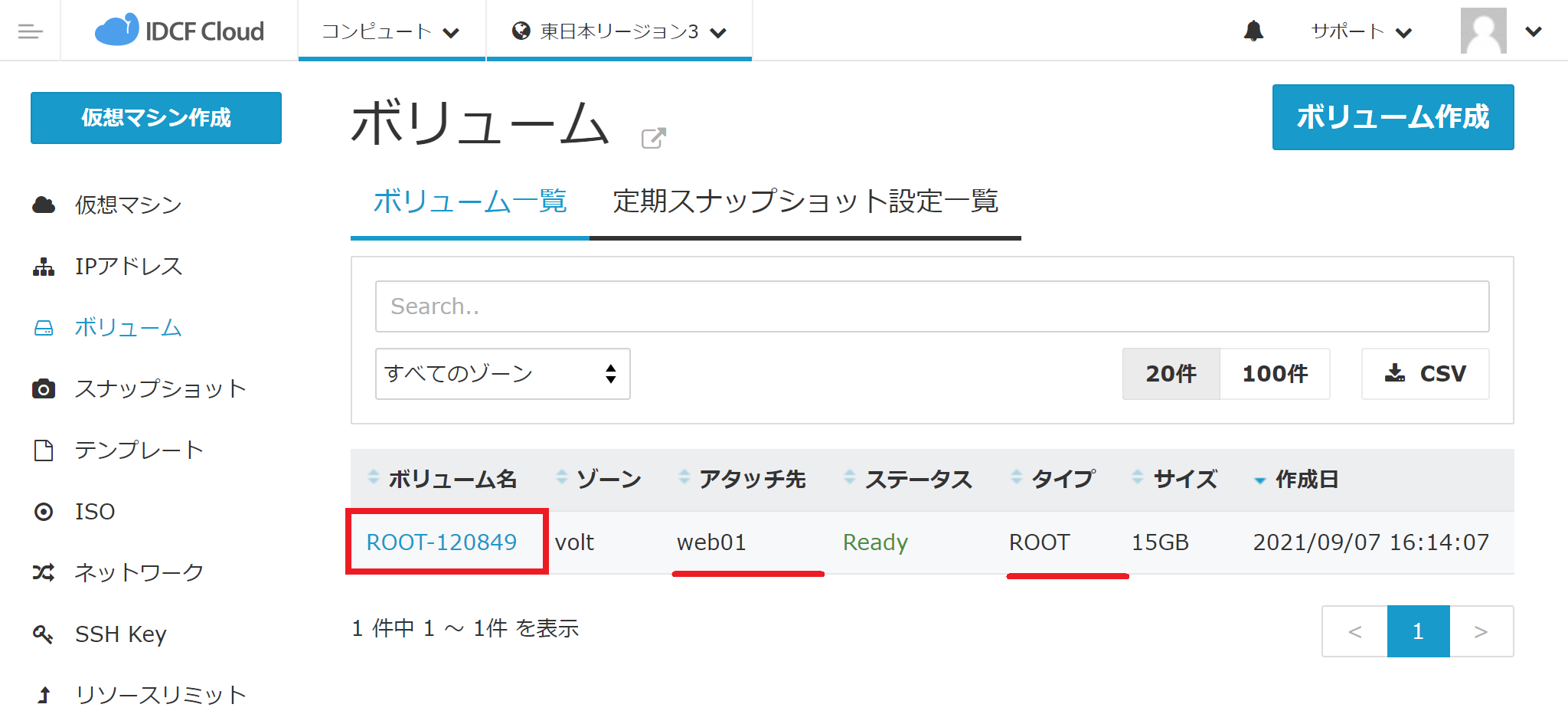Open SSH Key in the sidebar

[120, 634]
